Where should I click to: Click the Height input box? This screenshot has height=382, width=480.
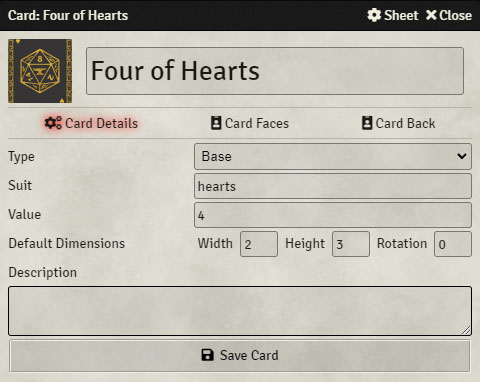click(351, 244)
